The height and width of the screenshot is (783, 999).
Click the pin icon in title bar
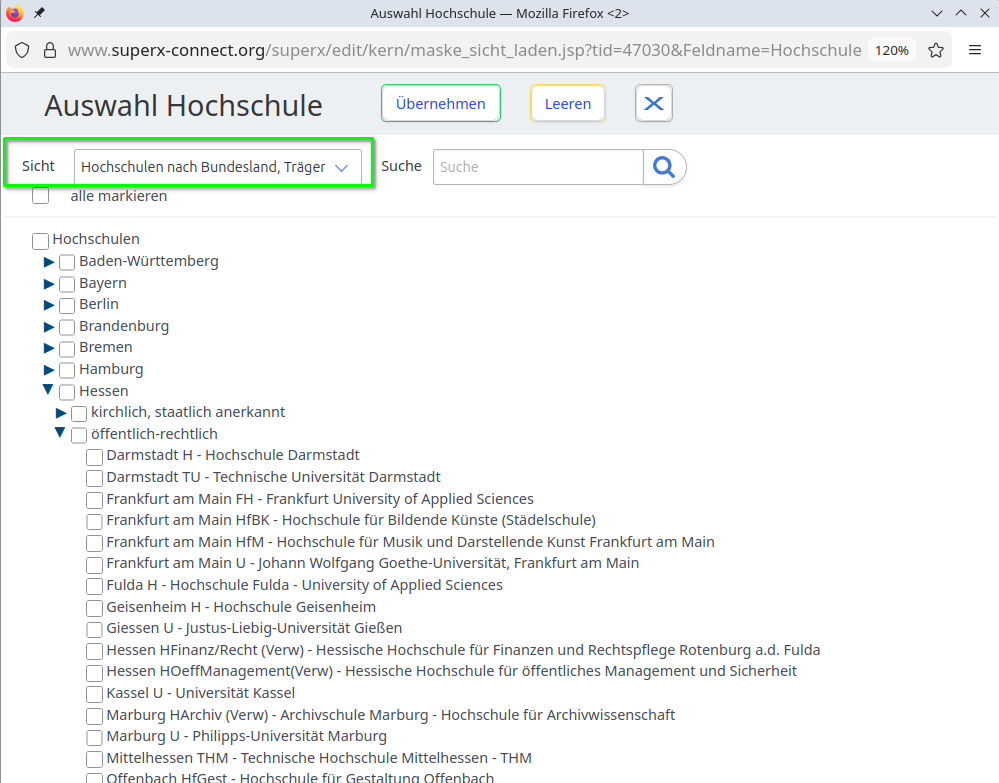point(39,13)
